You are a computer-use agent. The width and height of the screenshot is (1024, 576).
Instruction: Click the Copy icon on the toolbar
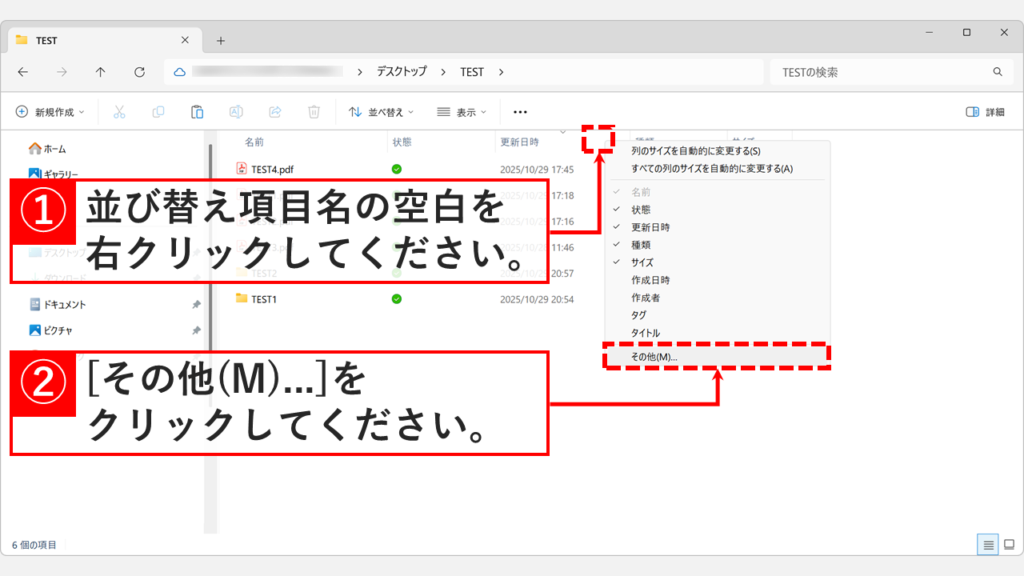158,112
